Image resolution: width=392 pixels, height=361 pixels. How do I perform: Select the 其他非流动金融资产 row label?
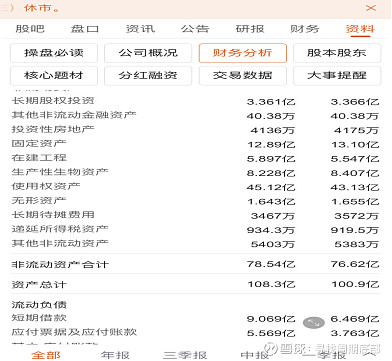pyautogui.click(x=74, y=115)
